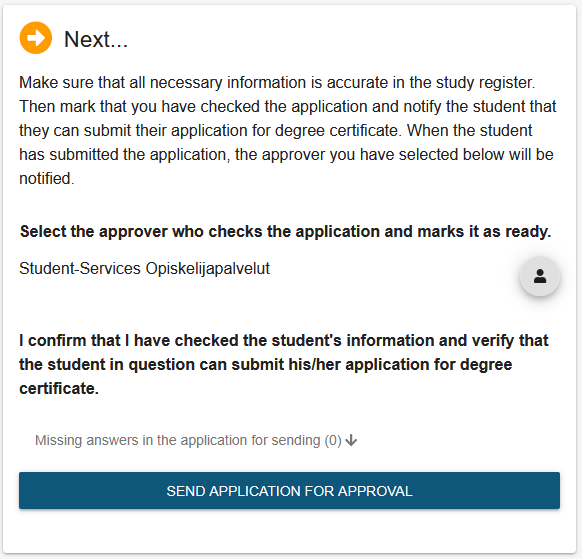
Task: Click empty card area below the send button
Action: (x=289, y=531)
